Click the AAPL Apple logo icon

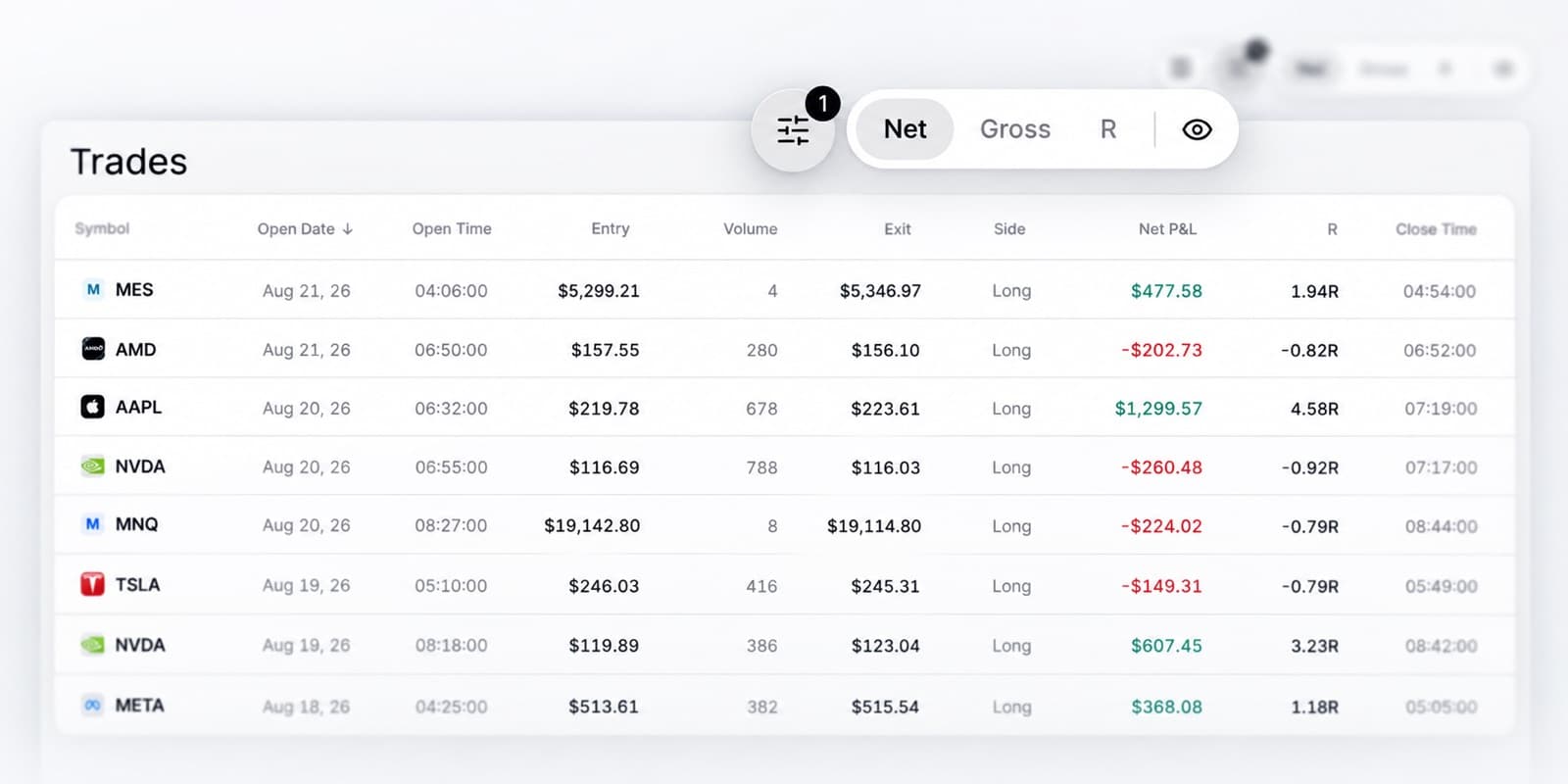[x=93, y=407]
